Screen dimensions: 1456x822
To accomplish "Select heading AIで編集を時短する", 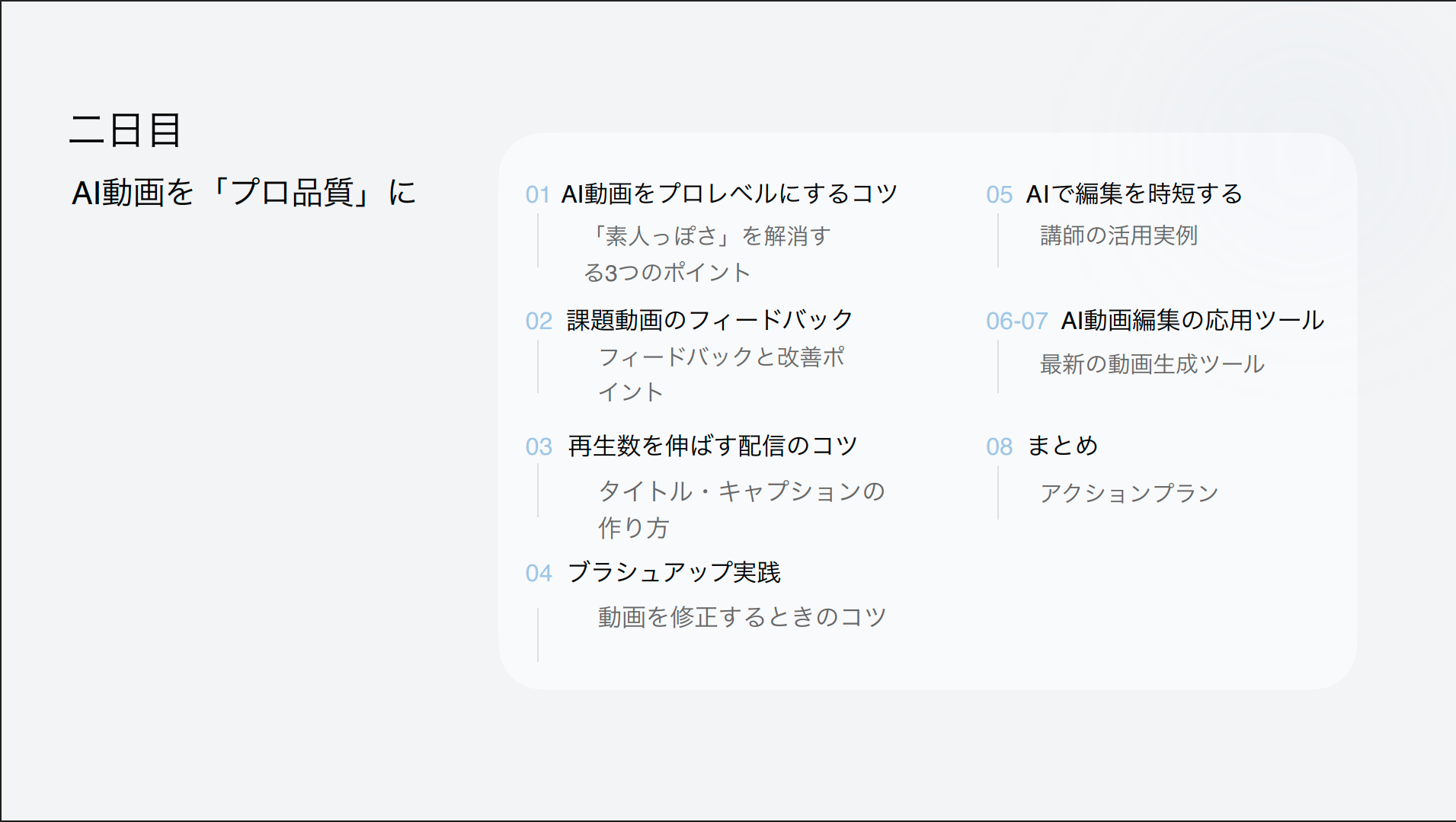I will [x=1134, y=194].
